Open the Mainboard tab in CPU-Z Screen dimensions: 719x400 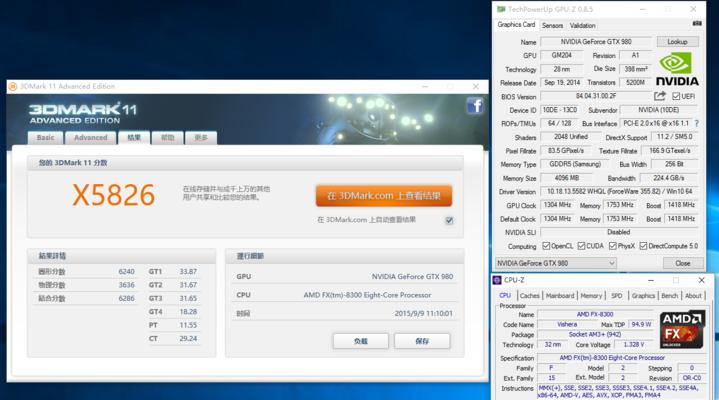(560, 296)
